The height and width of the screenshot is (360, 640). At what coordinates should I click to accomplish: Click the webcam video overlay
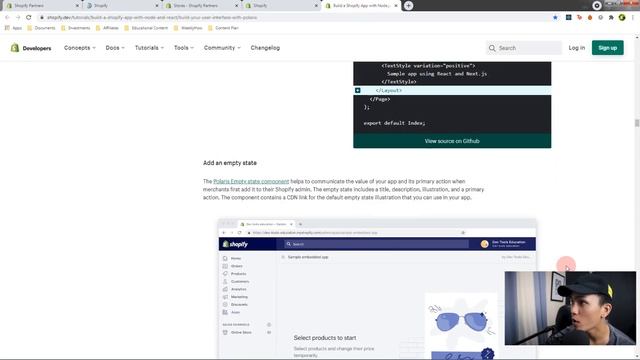(x=570, y=308)
